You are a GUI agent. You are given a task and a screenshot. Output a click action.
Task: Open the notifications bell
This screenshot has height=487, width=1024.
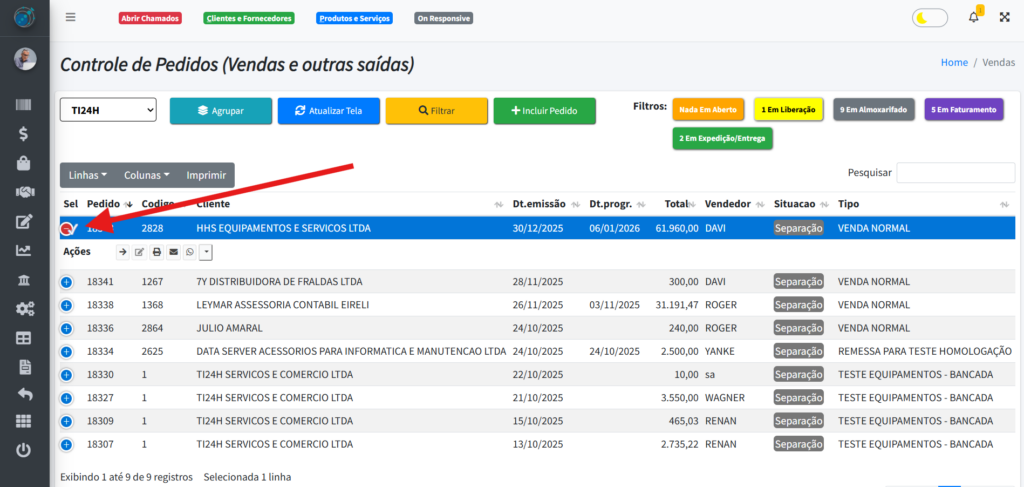tap(973, 18)
